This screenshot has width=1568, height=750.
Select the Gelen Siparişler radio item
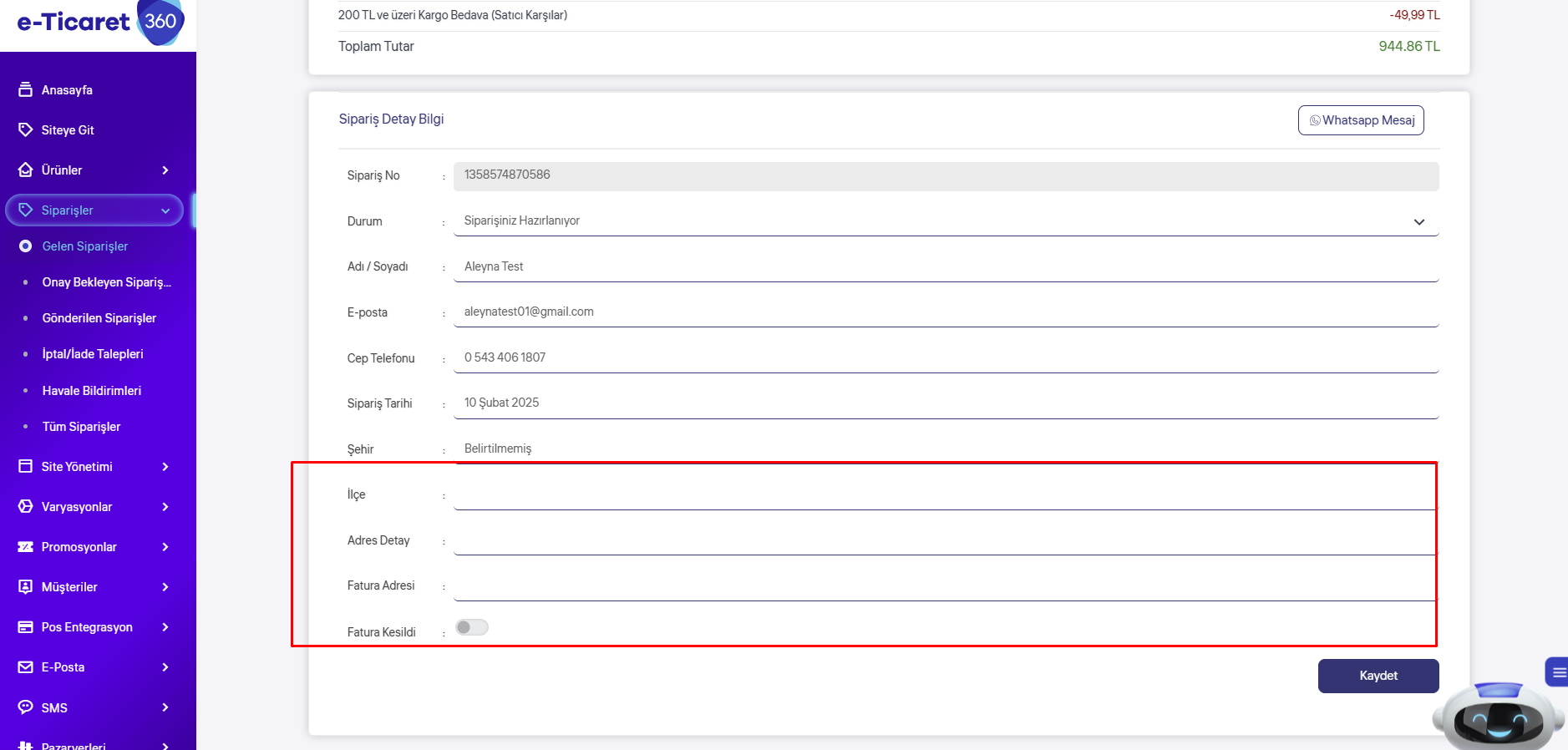coord(26,246)
